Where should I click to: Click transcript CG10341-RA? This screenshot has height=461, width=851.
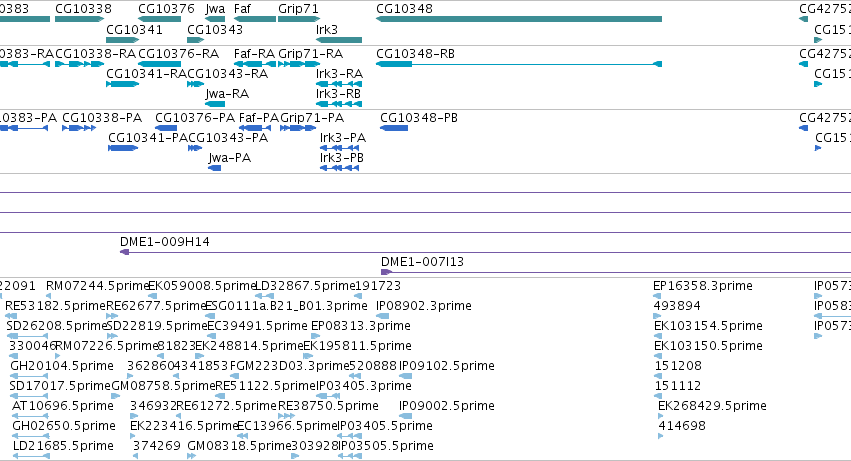click(x=147, y=73)
